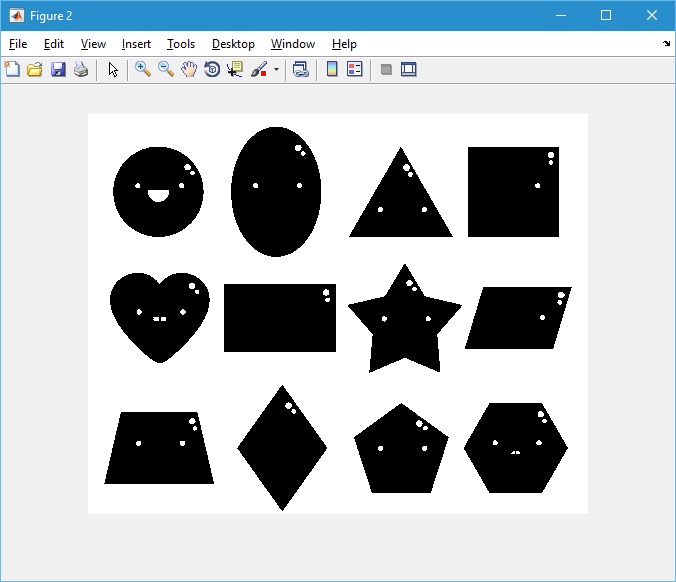Expand the brush color dropdown arrow
Screen dimensions: 676x582
[x=276, y=70]
